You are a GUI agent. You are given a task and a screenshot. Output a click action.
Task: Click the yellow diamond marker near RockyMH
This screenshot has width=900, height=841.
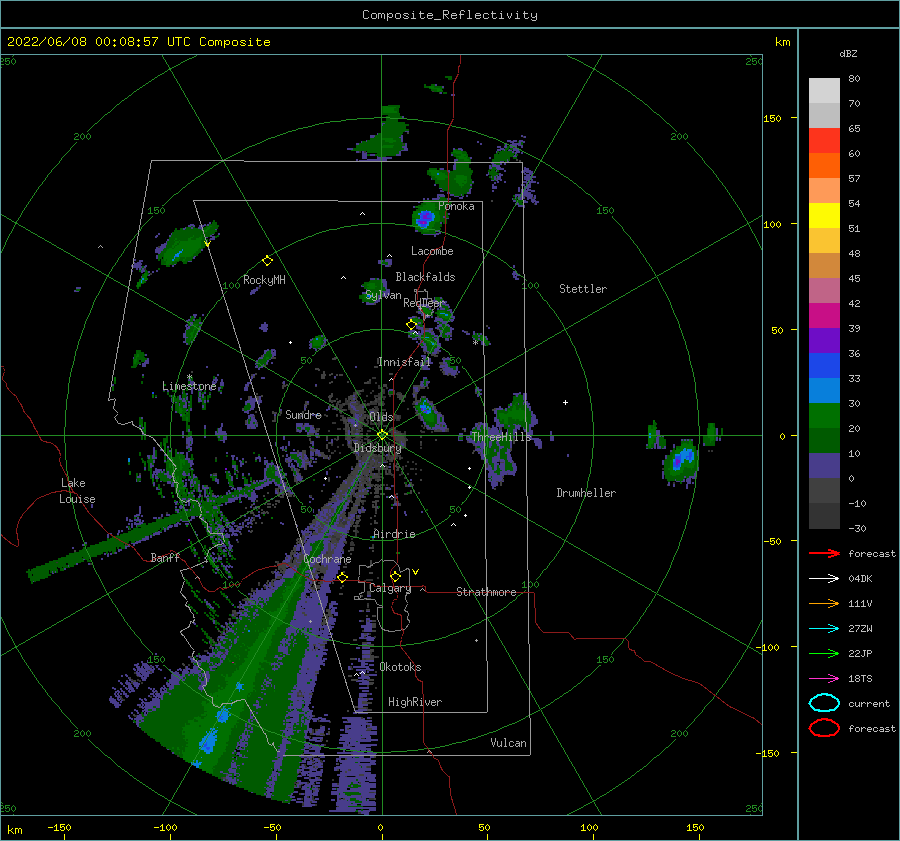(267, 261)
